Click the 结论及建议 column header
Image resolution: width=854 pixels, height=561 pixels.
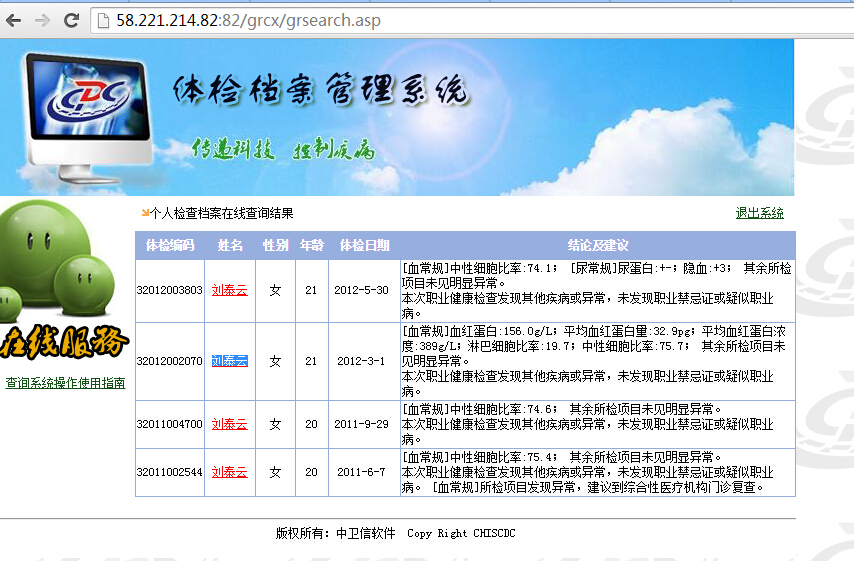[597, 246]
